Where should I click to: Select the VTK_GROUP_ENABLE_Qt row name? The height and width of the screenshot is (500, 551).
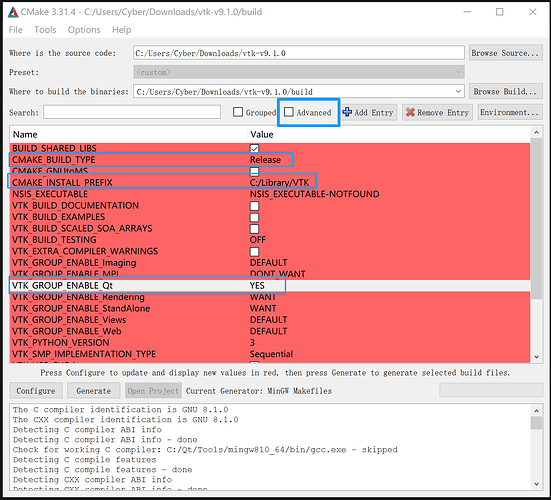(x=62, y=285)
